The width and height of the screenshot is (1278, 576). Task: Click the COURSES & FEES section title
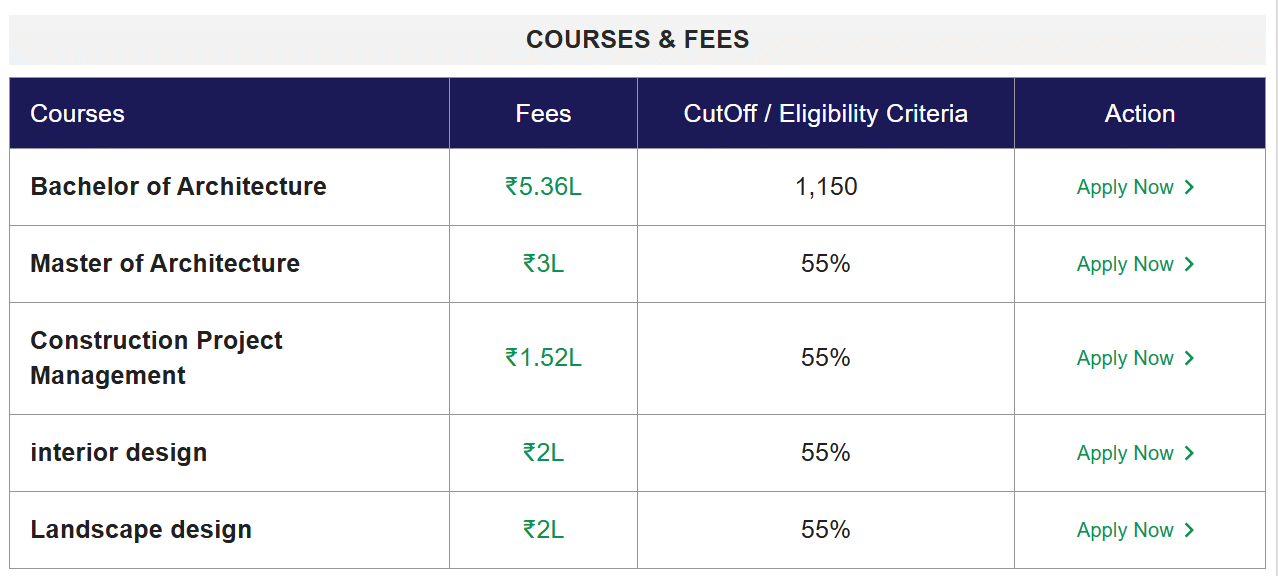637,40
